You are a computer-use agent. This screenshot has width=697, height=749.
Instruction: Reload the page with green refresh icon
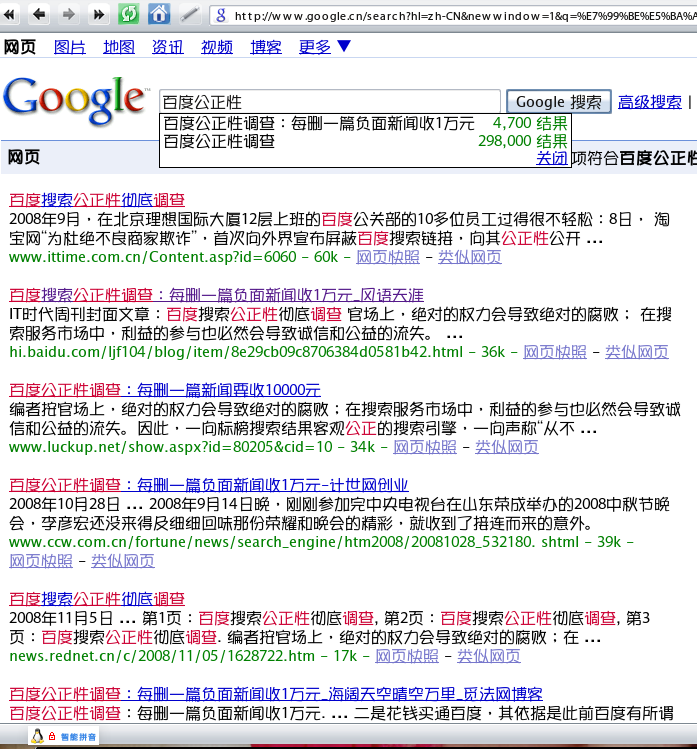[x=129, y=14]
